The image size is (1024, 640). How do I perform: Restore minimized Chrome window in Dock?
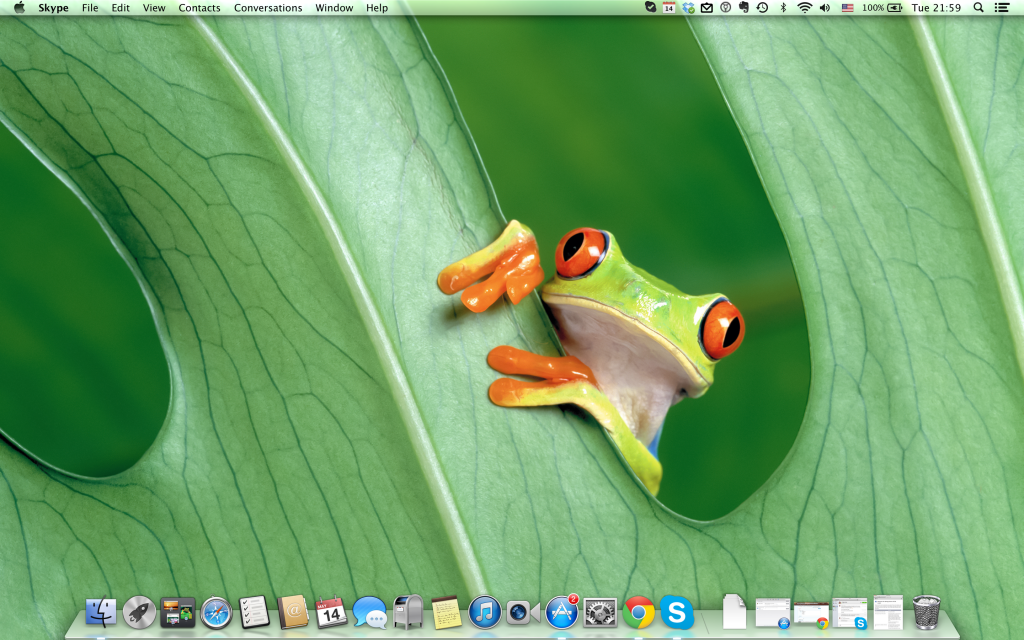(x=811, y=615)
